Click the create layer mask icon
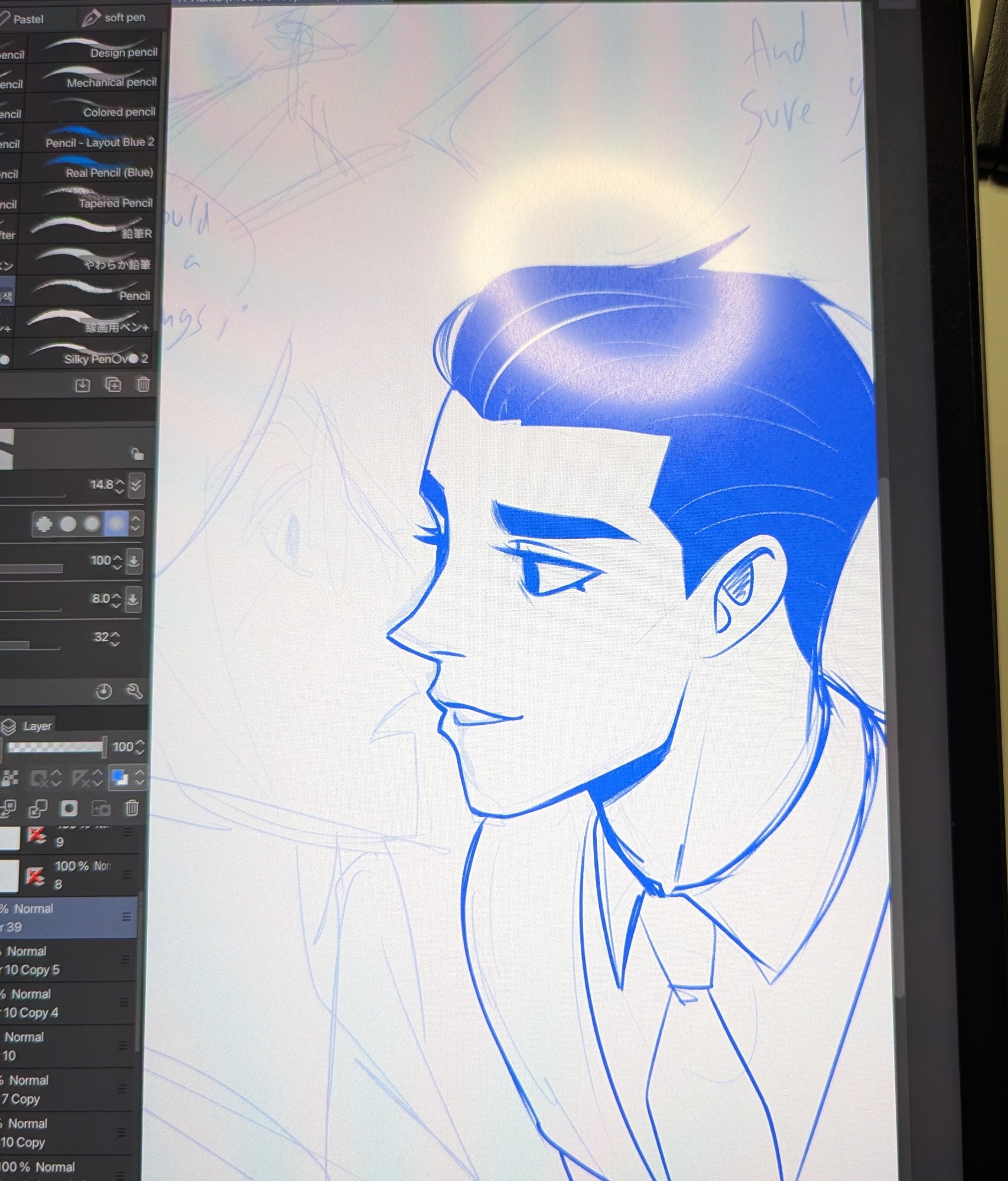The width and height of the screenshot is (1008, 1181). click(70, 808)
